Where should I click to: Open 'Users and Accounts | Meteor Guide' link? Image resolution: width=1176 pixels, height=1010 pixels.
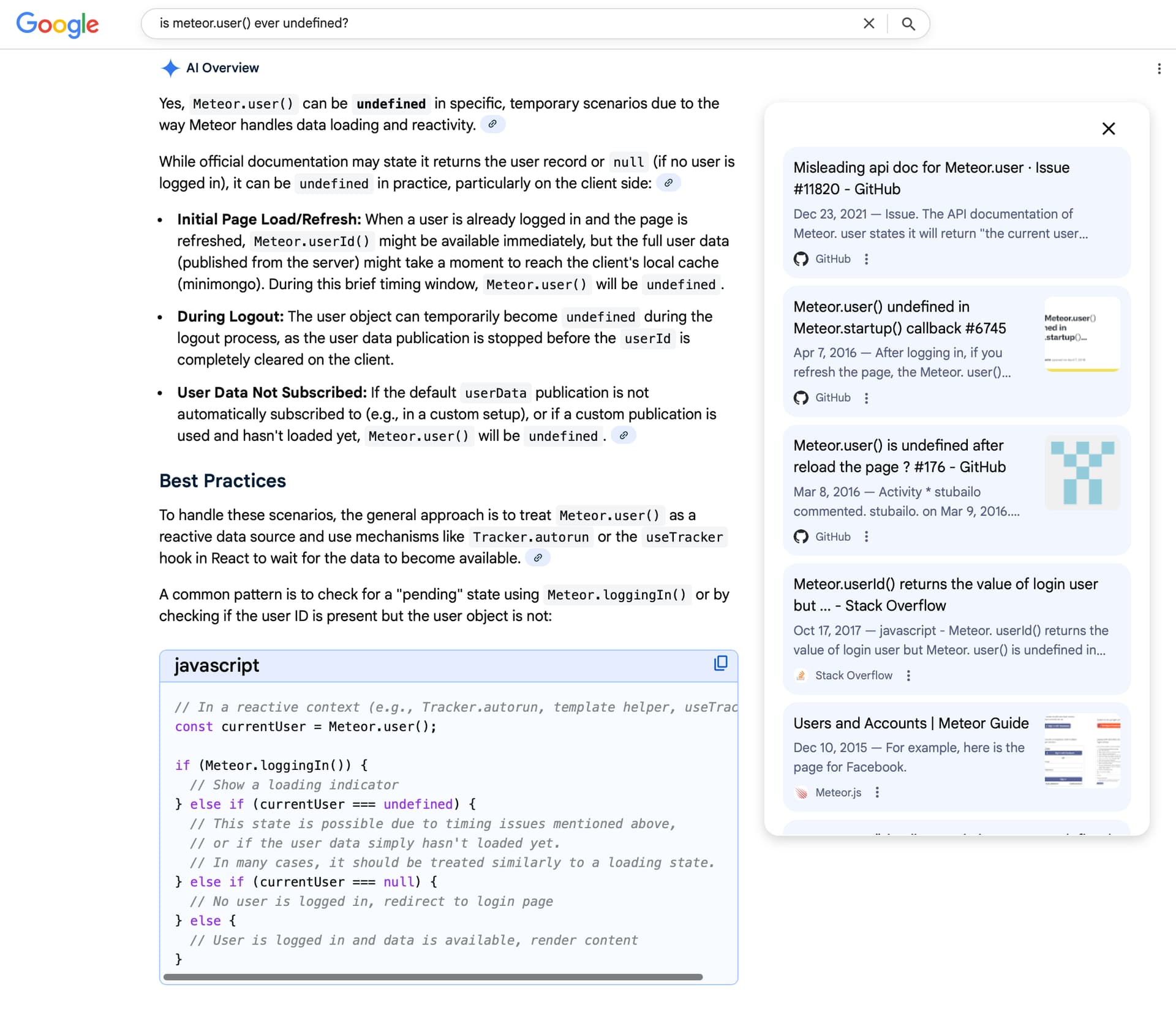[x=910, y=723]
